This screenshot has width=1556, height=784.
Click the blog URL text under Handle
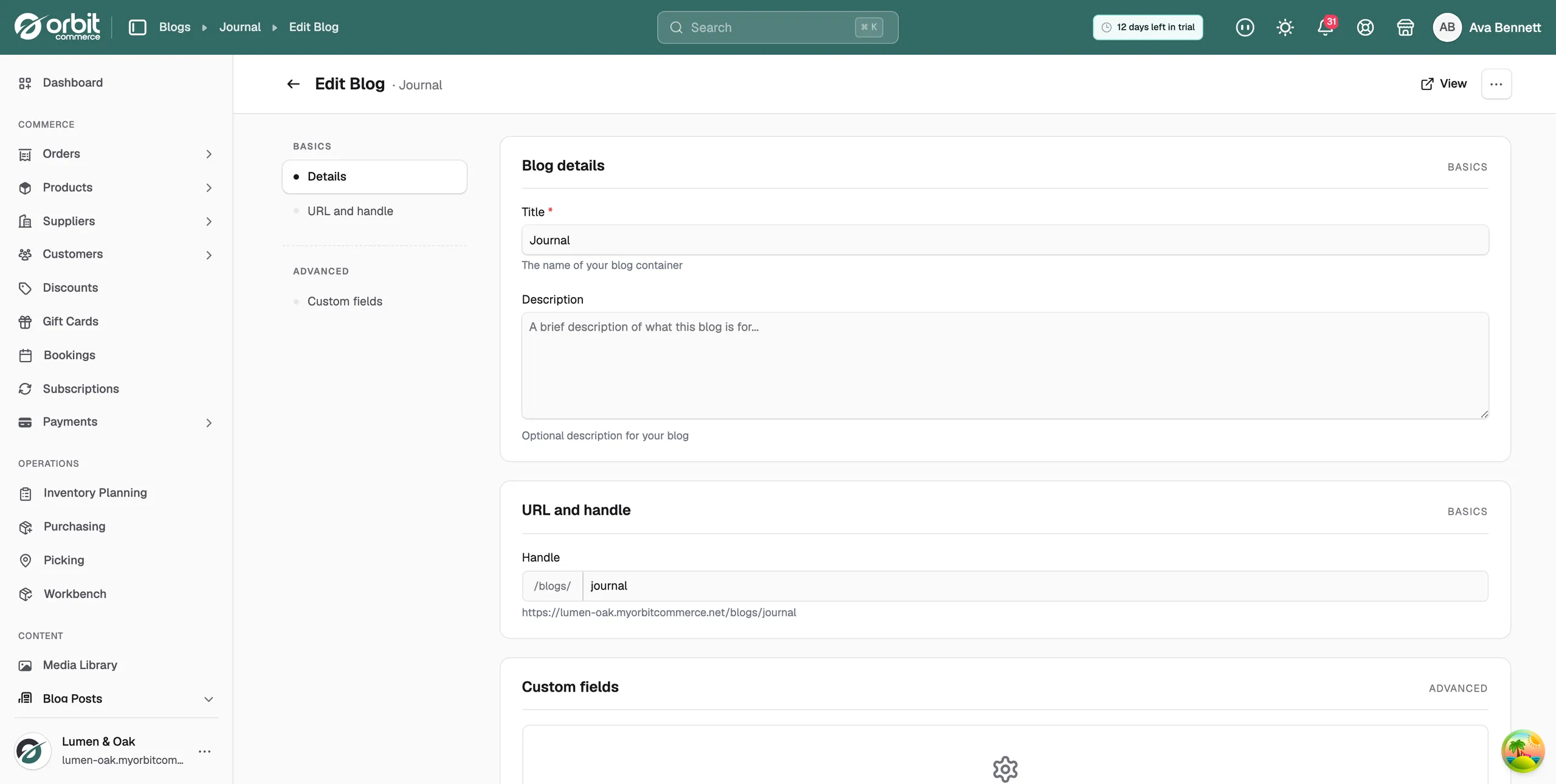coord(659,613)
